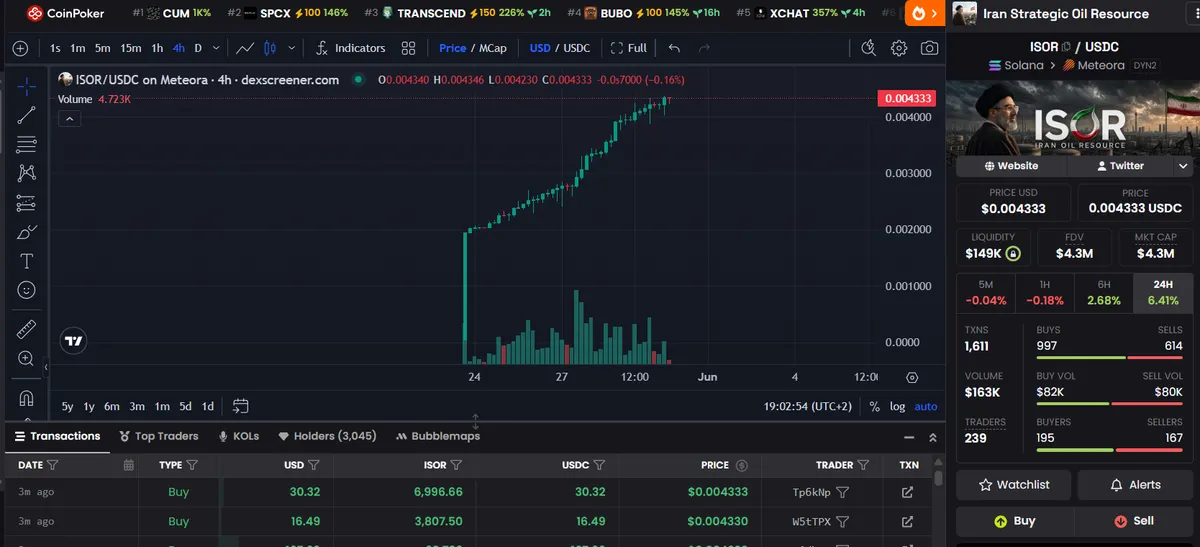Open the Top Traders tab
Image resolution: width=1200 pixels, height=547 pixels.
click(159, 436)
